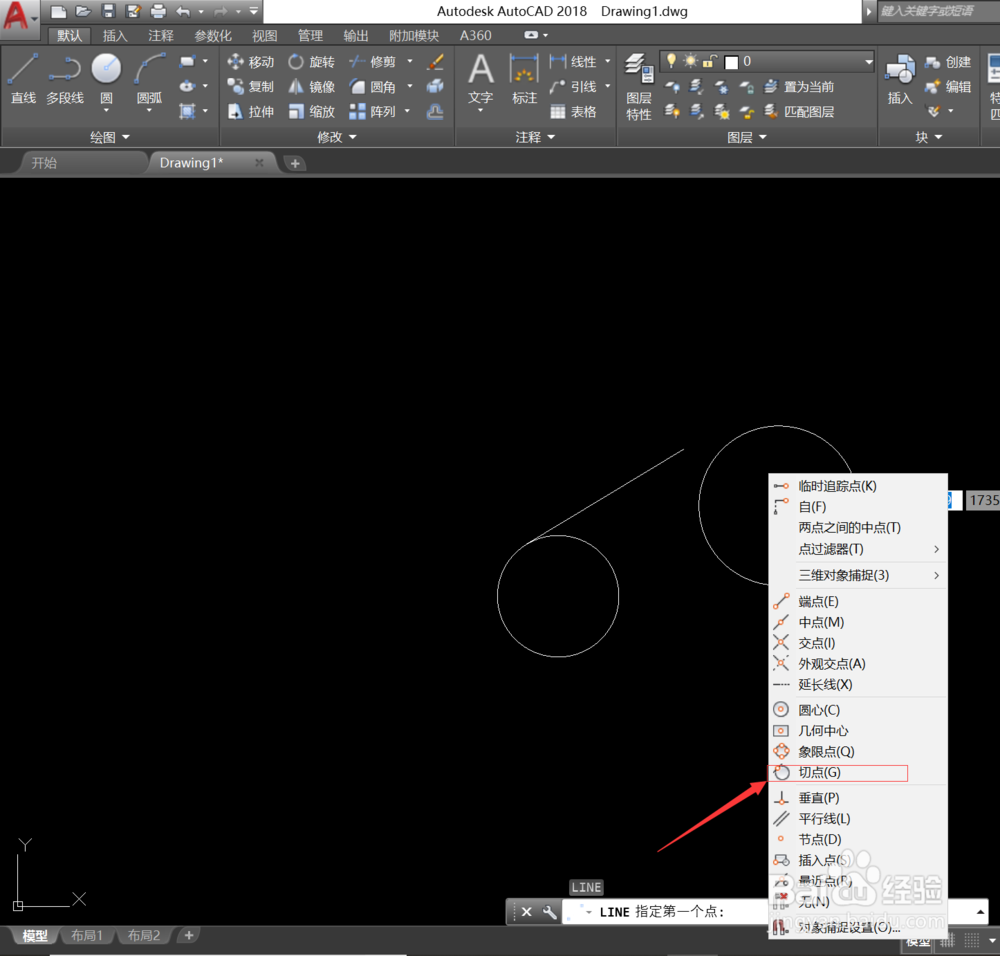This screenshot has width=1000, height=956.
Task: Click the Insert block (插入) icon
Action: click(900, 78)
